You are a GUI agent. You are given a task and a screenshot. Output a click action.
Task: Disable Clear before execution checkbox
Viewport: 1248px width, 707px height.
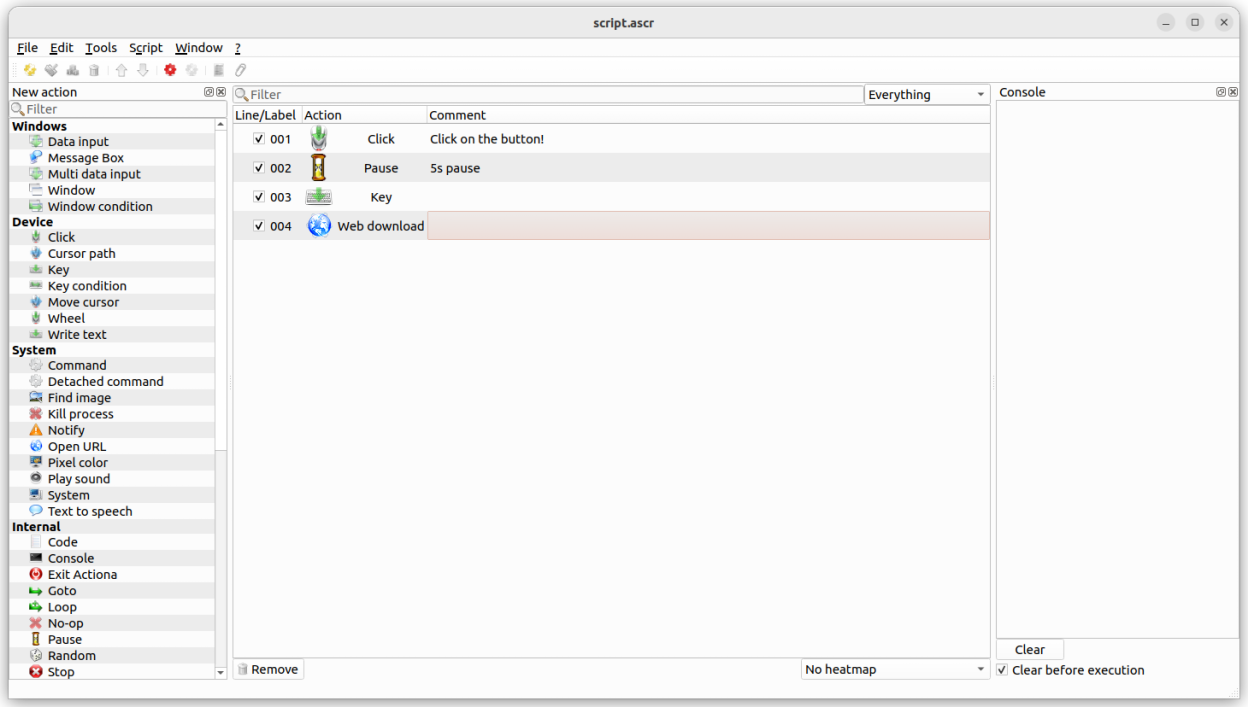tap(1003, 670)
